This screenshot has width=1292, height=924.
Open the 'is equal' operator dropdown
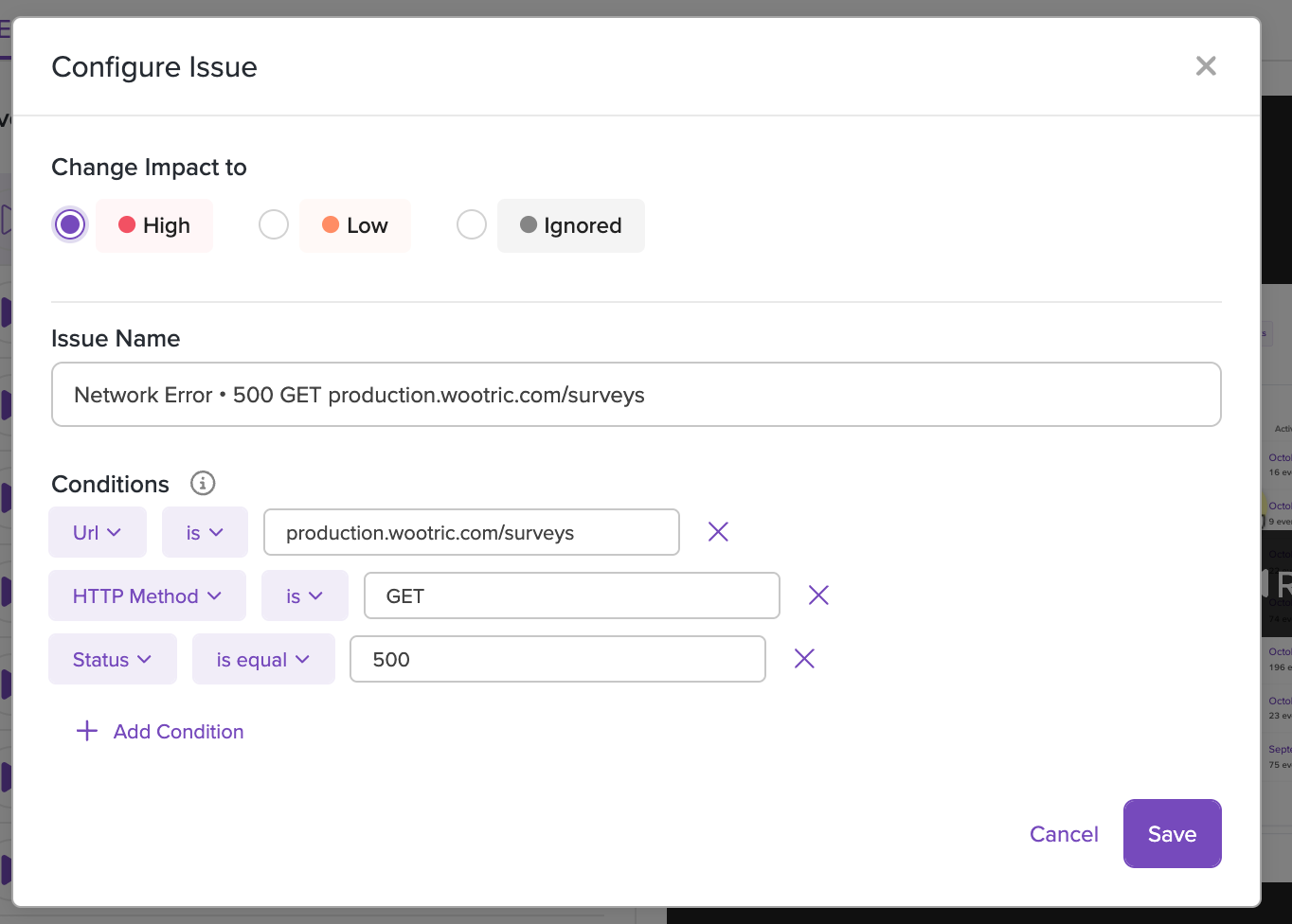point(263,659)
